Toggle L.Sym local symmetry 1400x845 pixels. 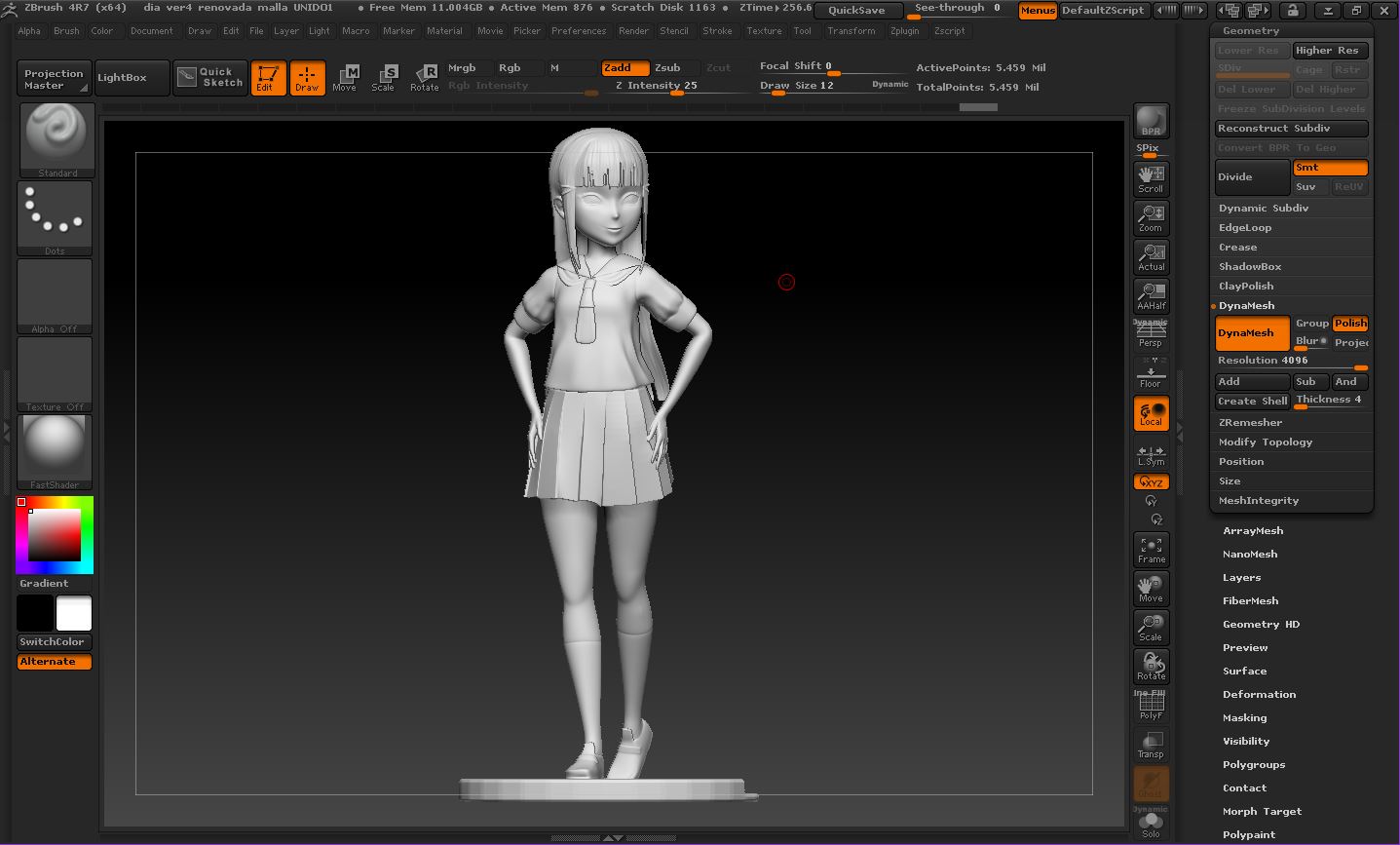click(x=1152, y=455)
